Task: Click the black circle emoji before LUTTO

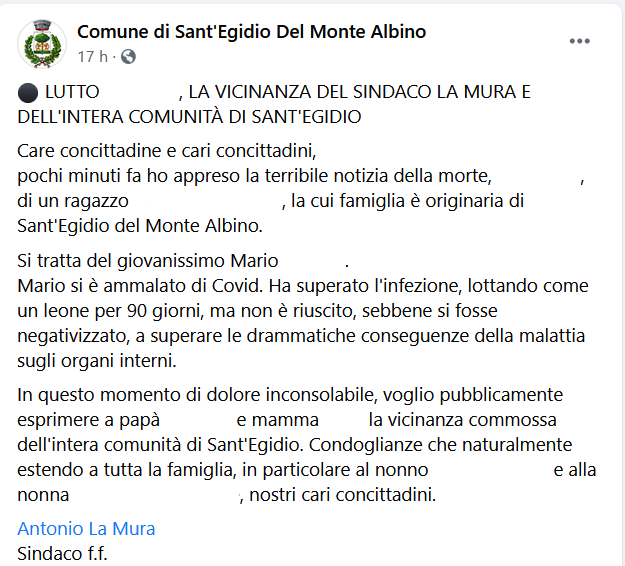Action: pyautogui.click(x=27, y=93)
